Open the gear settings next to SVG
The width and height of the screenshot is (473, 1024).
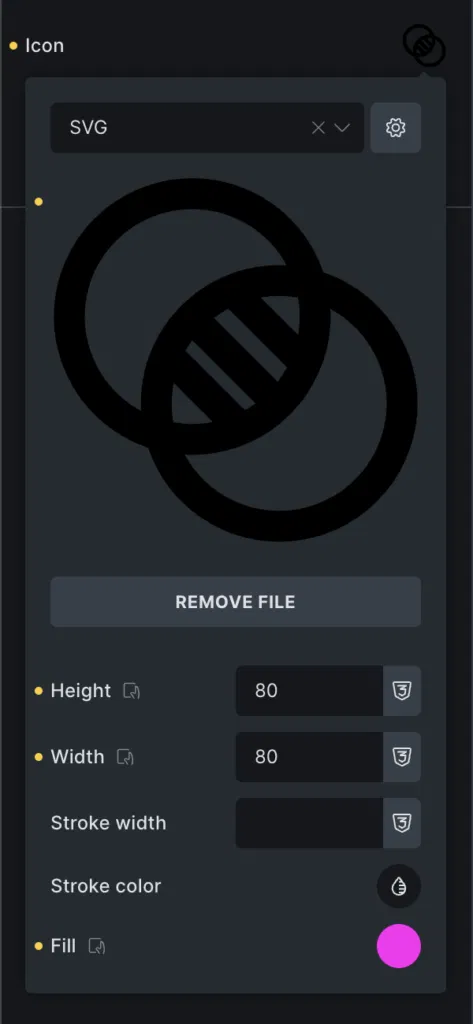395,127
